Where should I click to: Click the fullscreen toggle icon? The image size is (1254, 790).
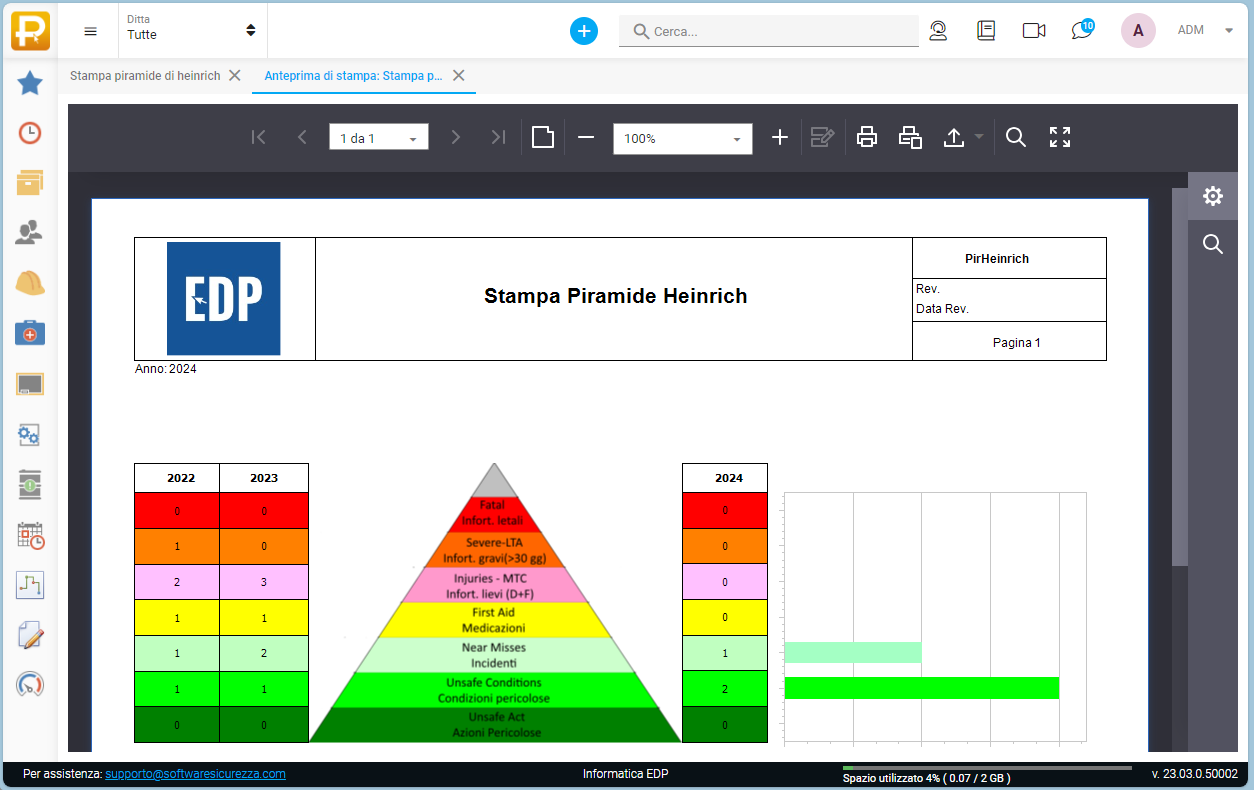(1060, 138)
